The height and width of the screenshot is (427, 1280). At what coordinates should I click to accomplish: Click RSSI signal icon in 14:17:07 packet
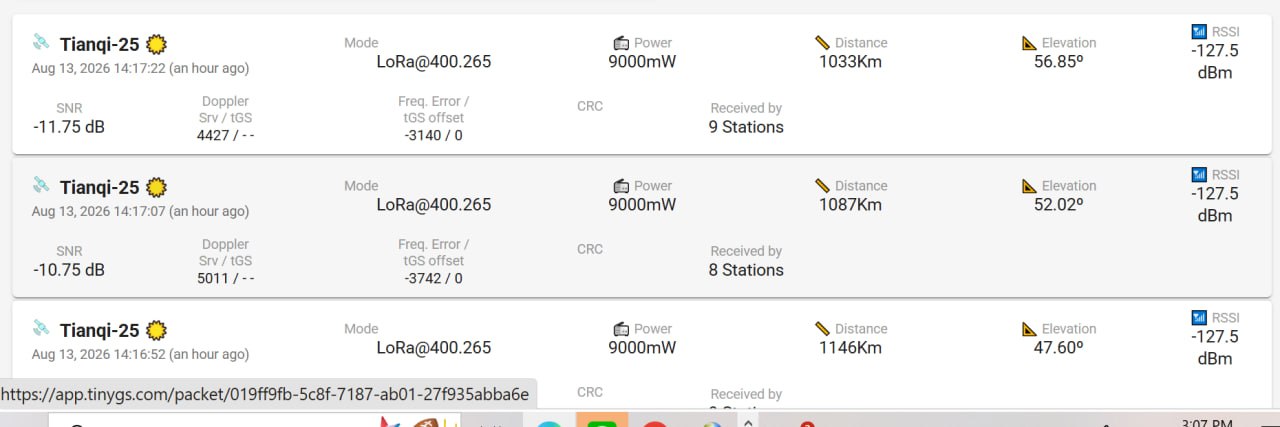point(1200,175)
